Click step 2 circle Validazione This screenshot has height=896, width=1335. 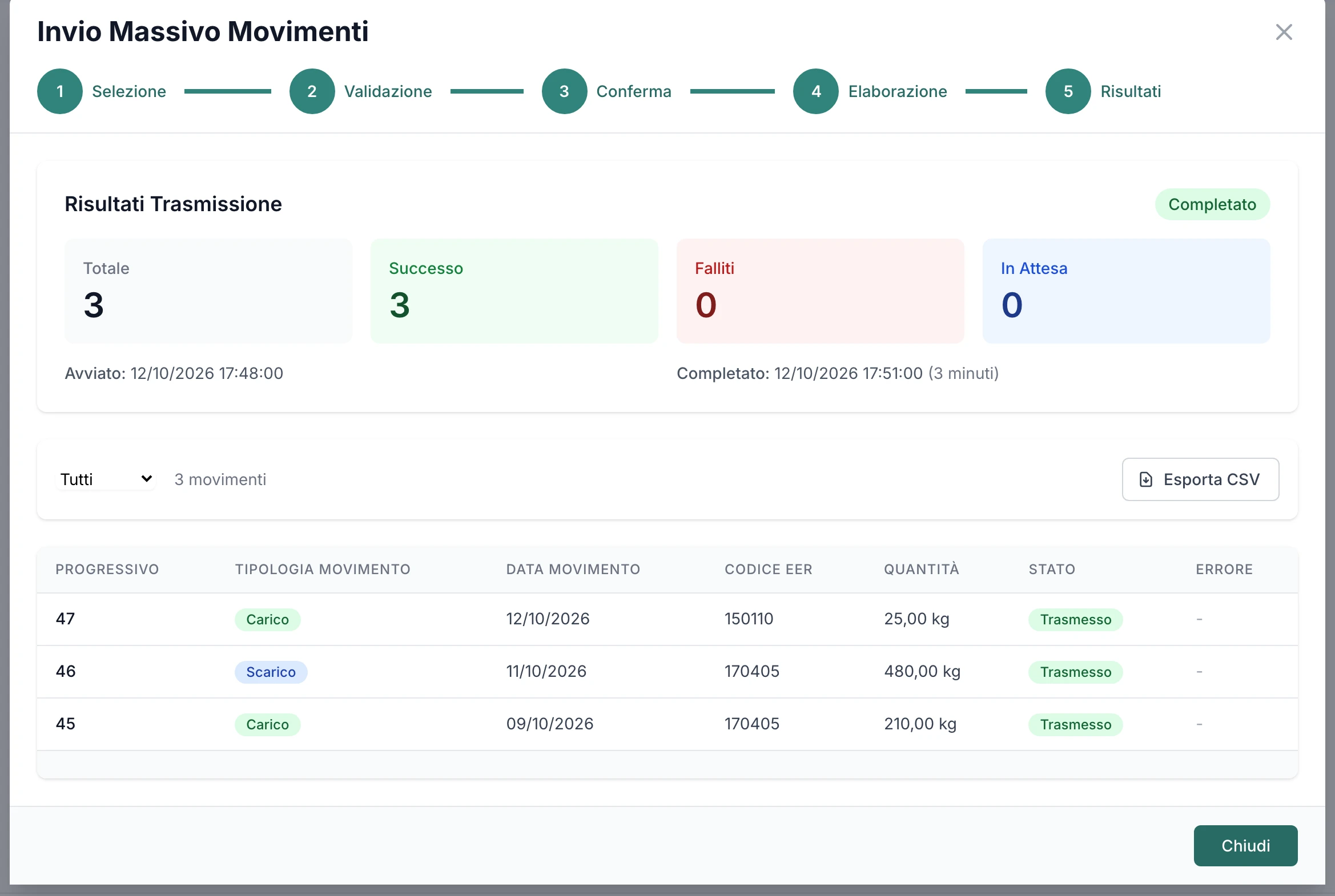coord(312,91)
